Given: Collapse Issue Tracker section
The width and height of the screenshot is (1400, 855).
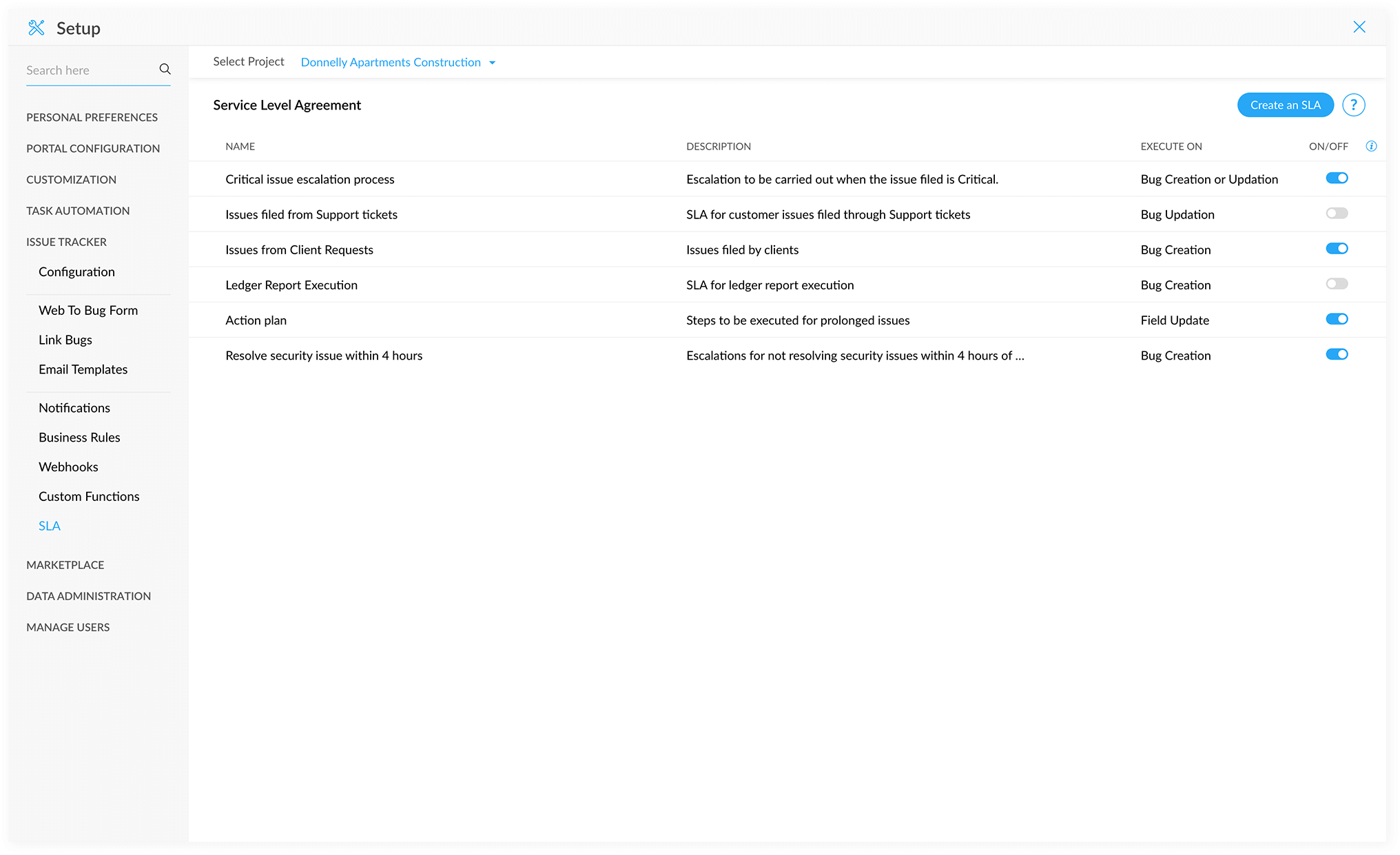Looking at the screenshot, I should [x=66, y=242].
